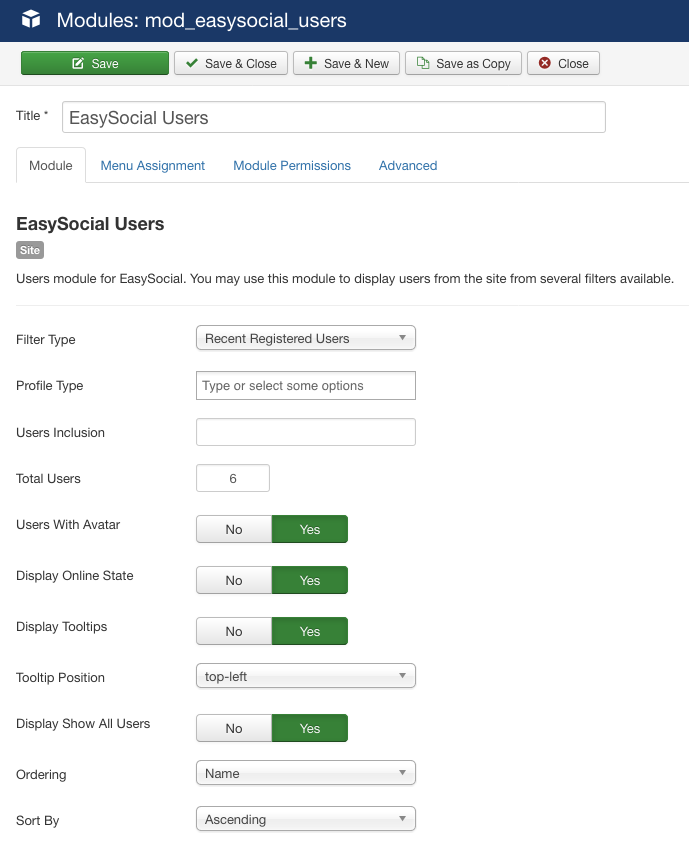Open the Module Permissions tab
The width and height of the screenshot is (689, 859).
(292, 165)
